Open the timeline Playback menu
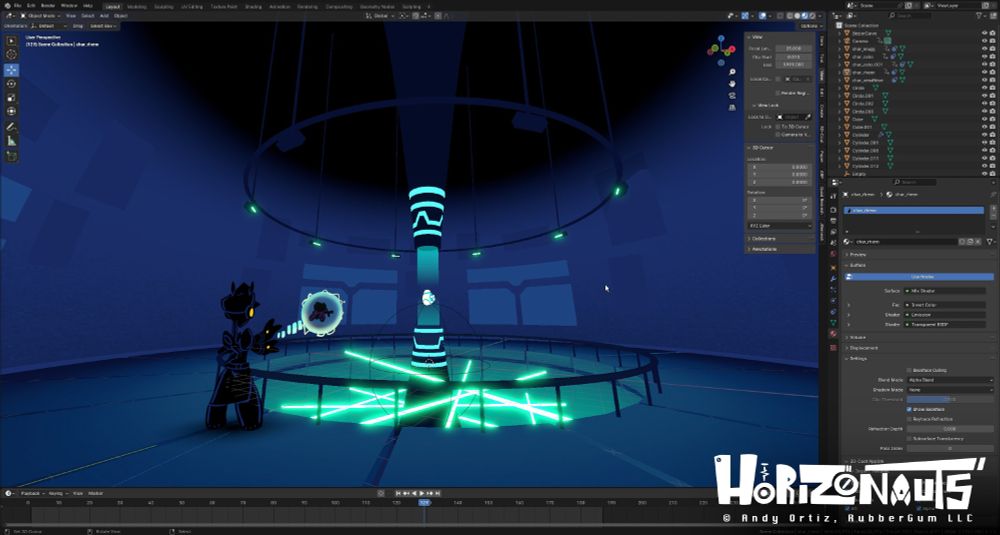This screenshot has height=535, width=1000. click(x=31, y=493)
